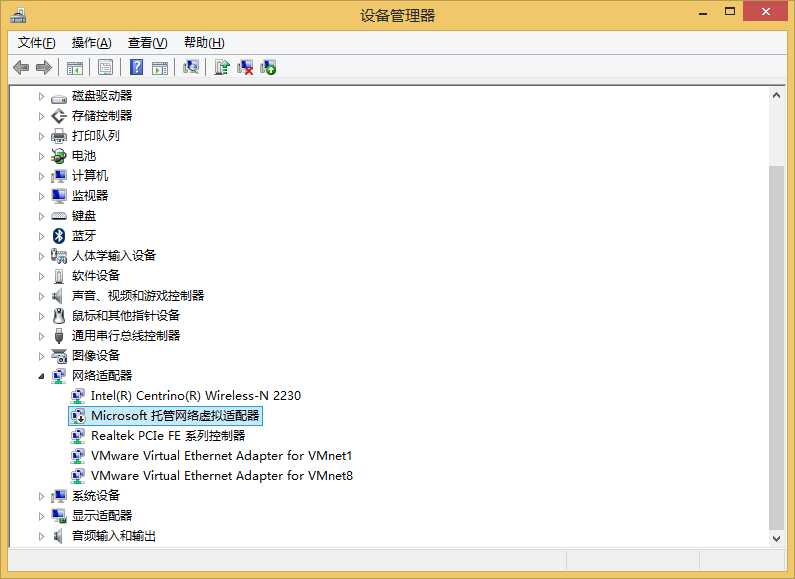Click the camera icon beside 图像设备
The height and width of the screenshot is (579, 795).
(59, 356)
